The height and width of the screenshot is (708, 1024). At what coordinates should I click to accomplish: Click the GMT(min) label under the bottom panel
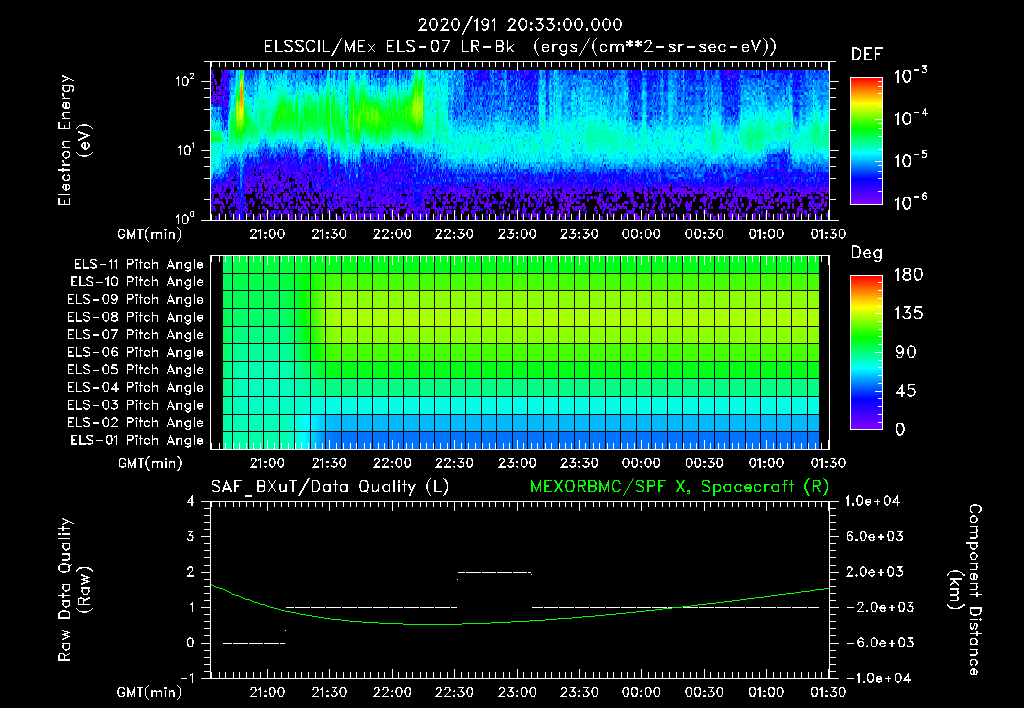(150, 692)
